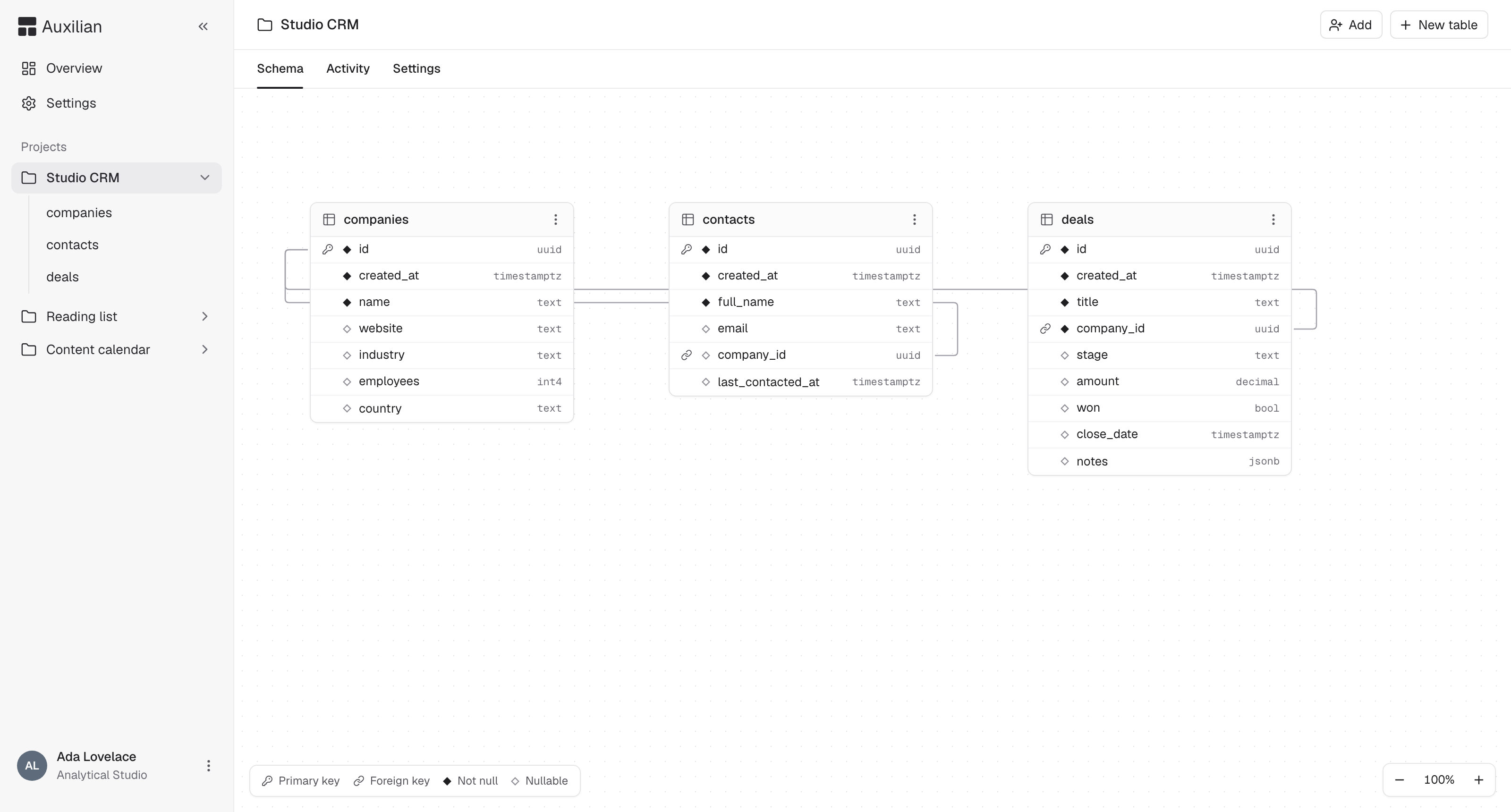
Task: Click the nullable diamond beside email
Action: point(706,329)
